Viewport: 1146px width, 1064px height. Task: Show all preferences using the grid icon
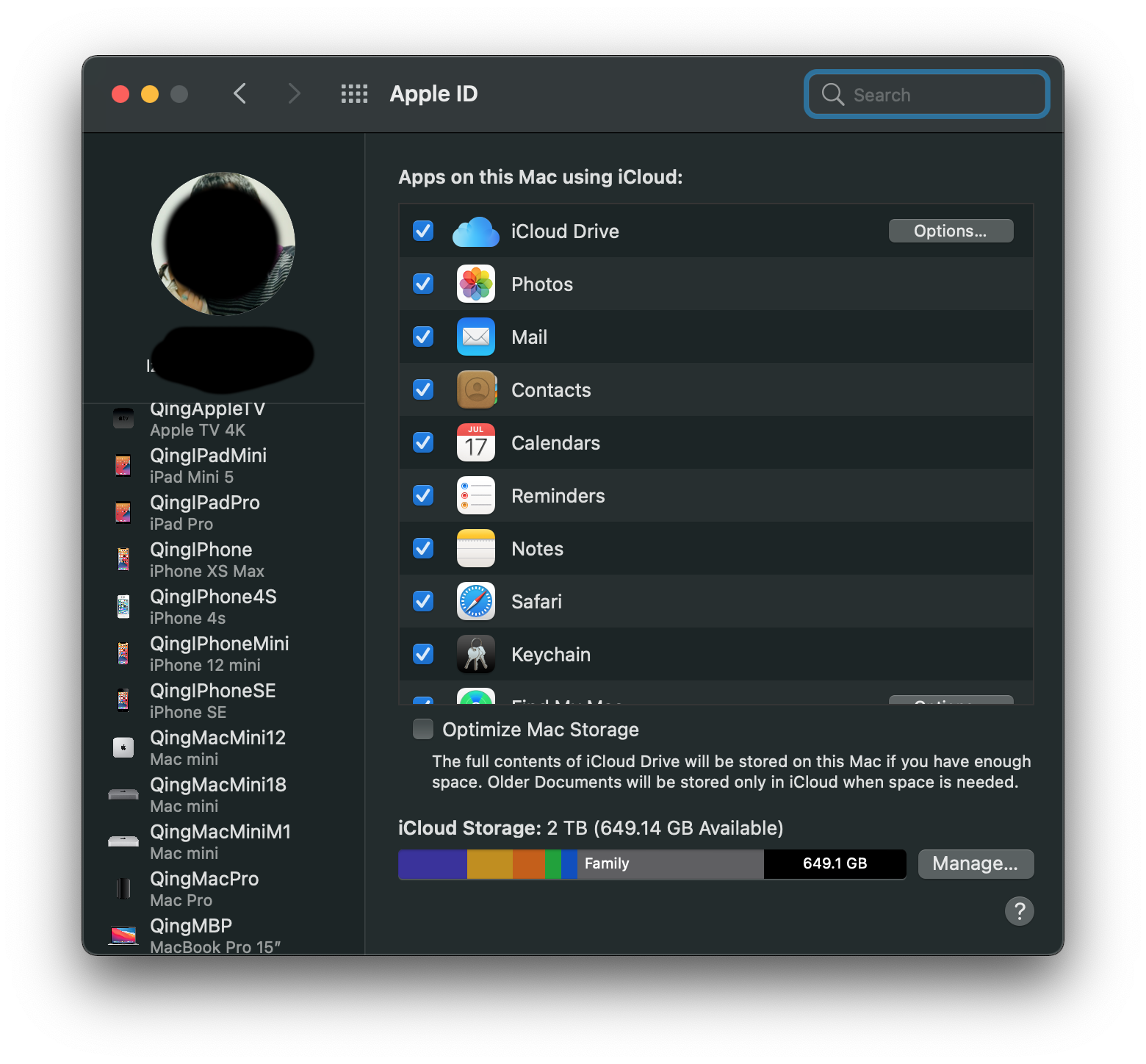354,93
